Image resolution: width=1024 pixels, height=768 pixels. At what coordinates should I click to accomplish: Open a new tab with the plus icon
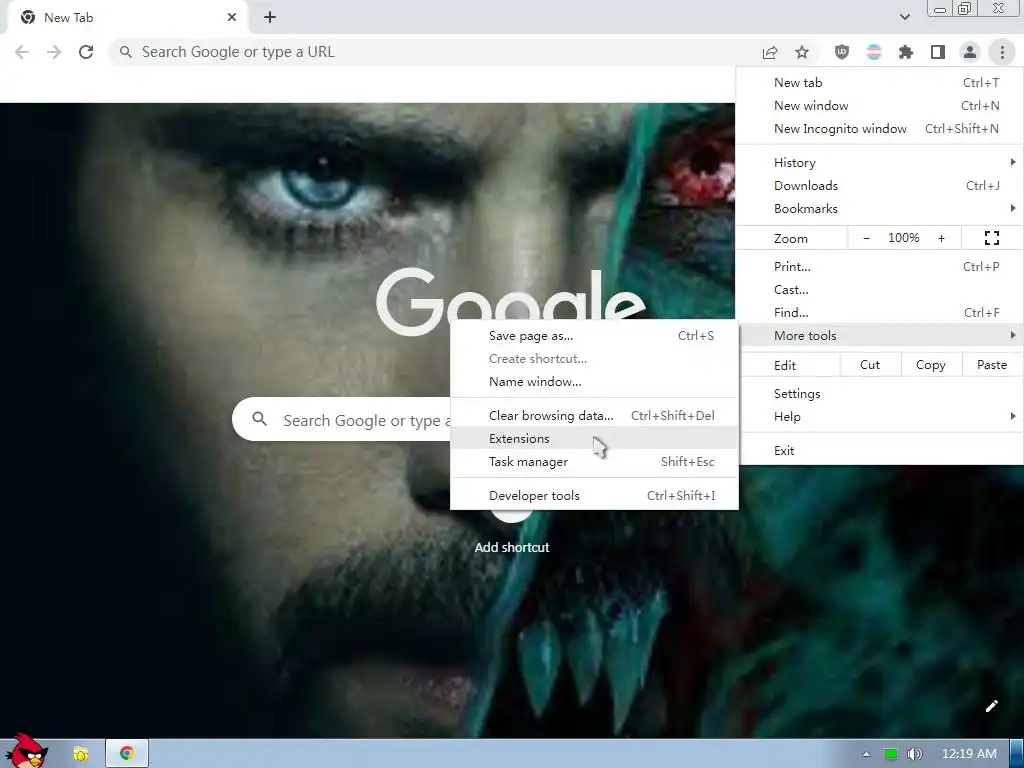tap(270, 18)
